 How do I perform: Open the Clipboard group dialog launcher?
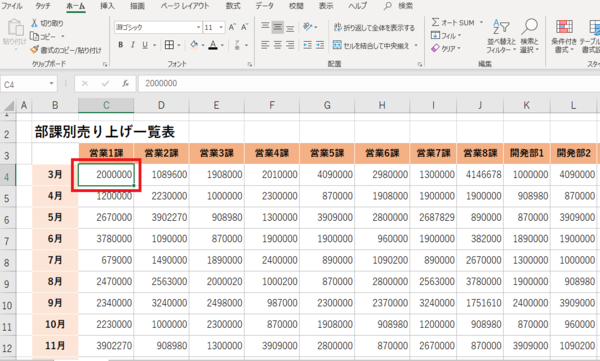tap(104, 65)
